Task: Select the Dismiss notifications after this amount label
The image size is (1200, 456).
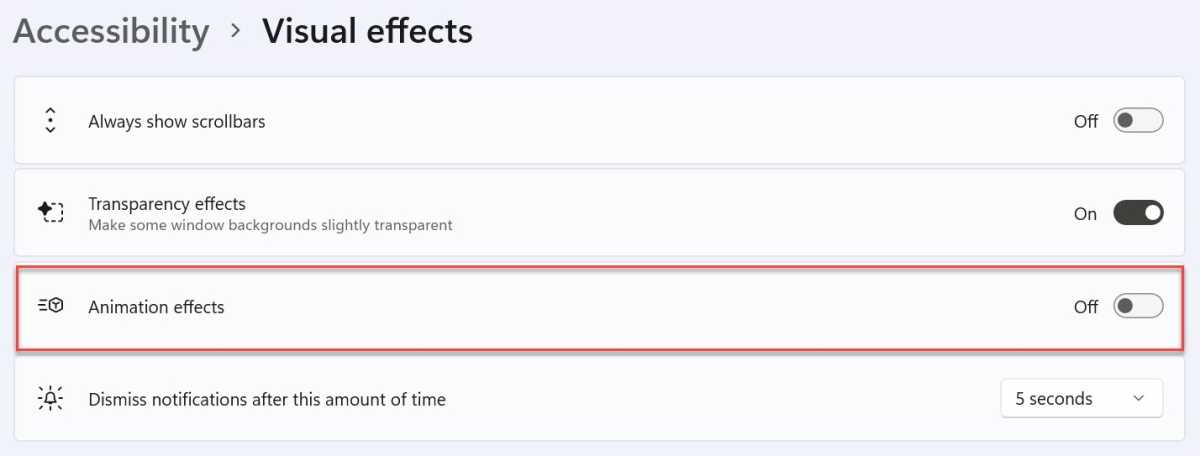Action: tap(267, 399)
